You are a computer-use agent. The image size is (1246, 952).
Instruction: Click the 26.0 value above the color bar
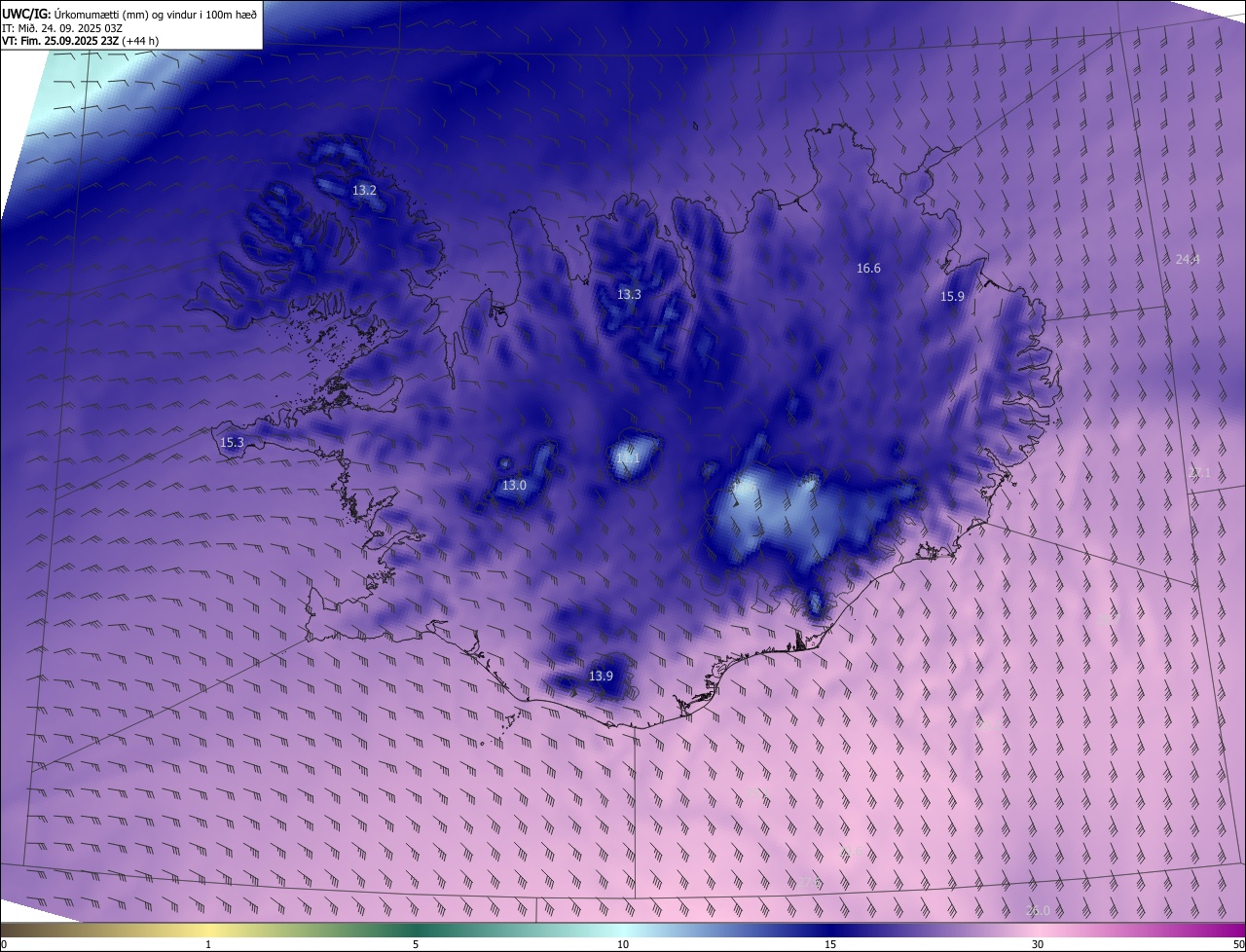click(x=1039, y=910)
